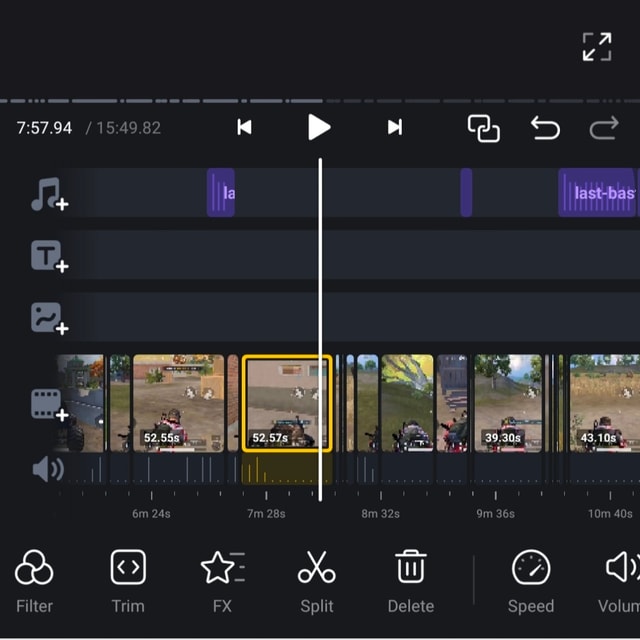Open the FX effects tool
The image size is (640, 640).
[222, 582]
